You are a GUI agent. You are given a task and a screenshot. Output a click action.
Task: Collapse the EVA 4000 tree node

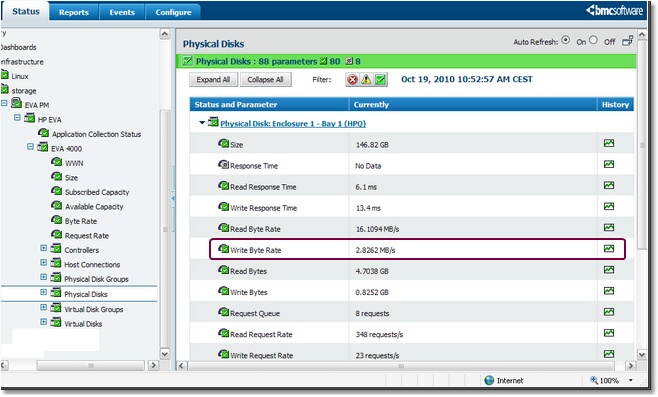[x=30, y=146]
